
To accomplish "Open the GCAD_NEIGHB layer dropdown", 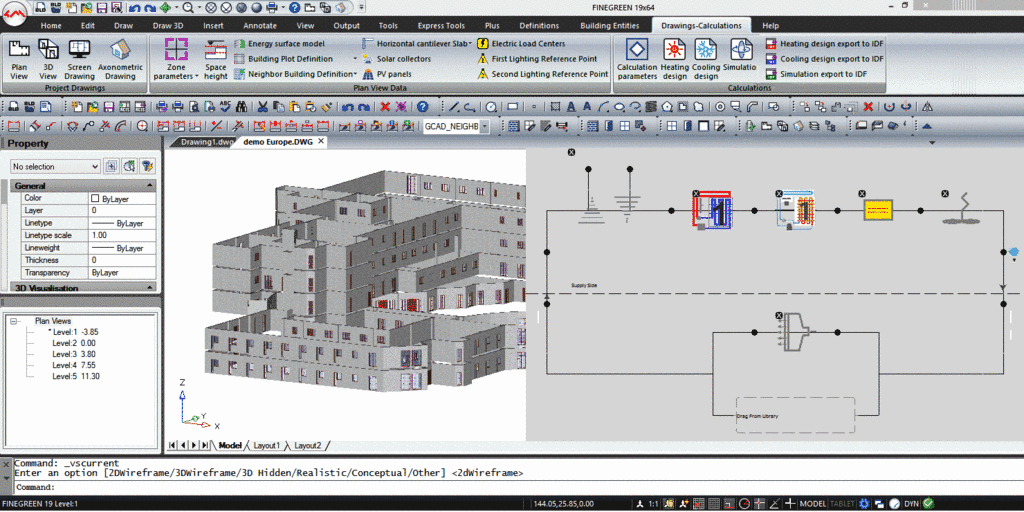I will (484, 127).
